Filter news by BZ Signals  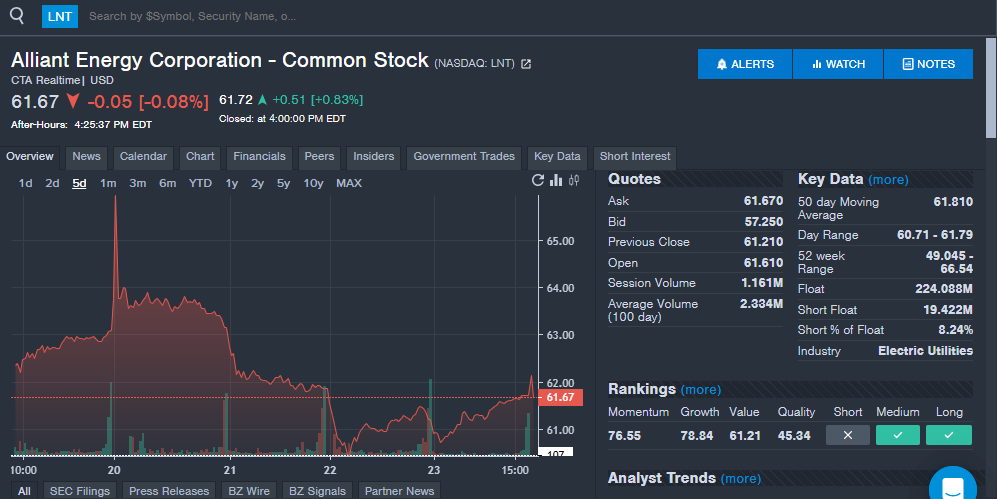[x=317, y=491]
